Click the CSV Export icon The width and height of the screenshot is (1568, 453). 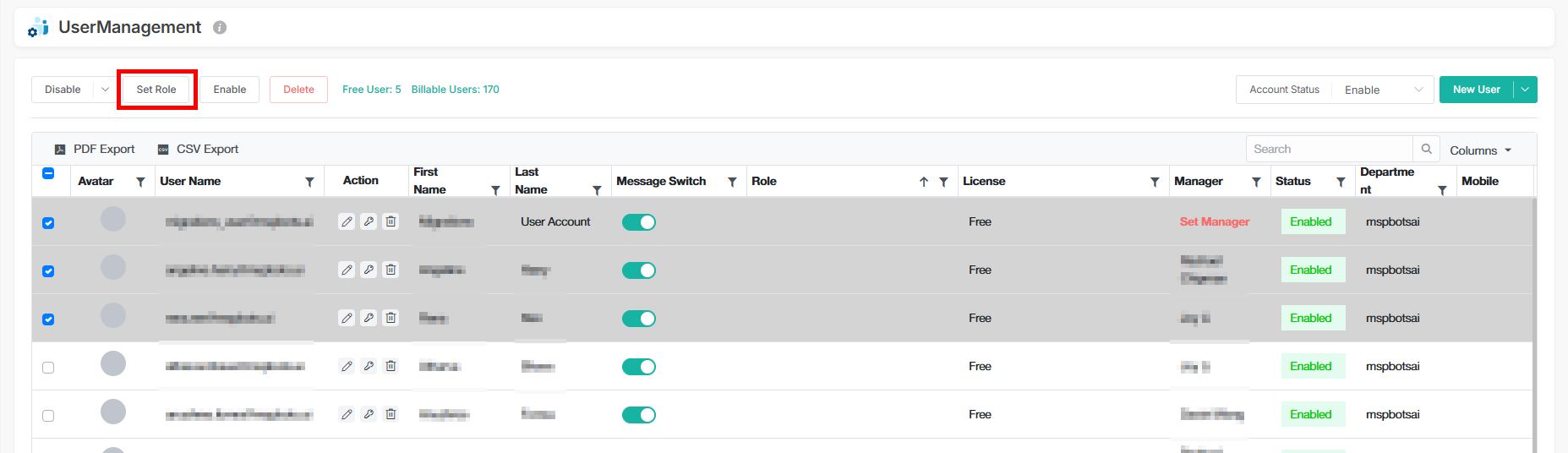point(163,150)
